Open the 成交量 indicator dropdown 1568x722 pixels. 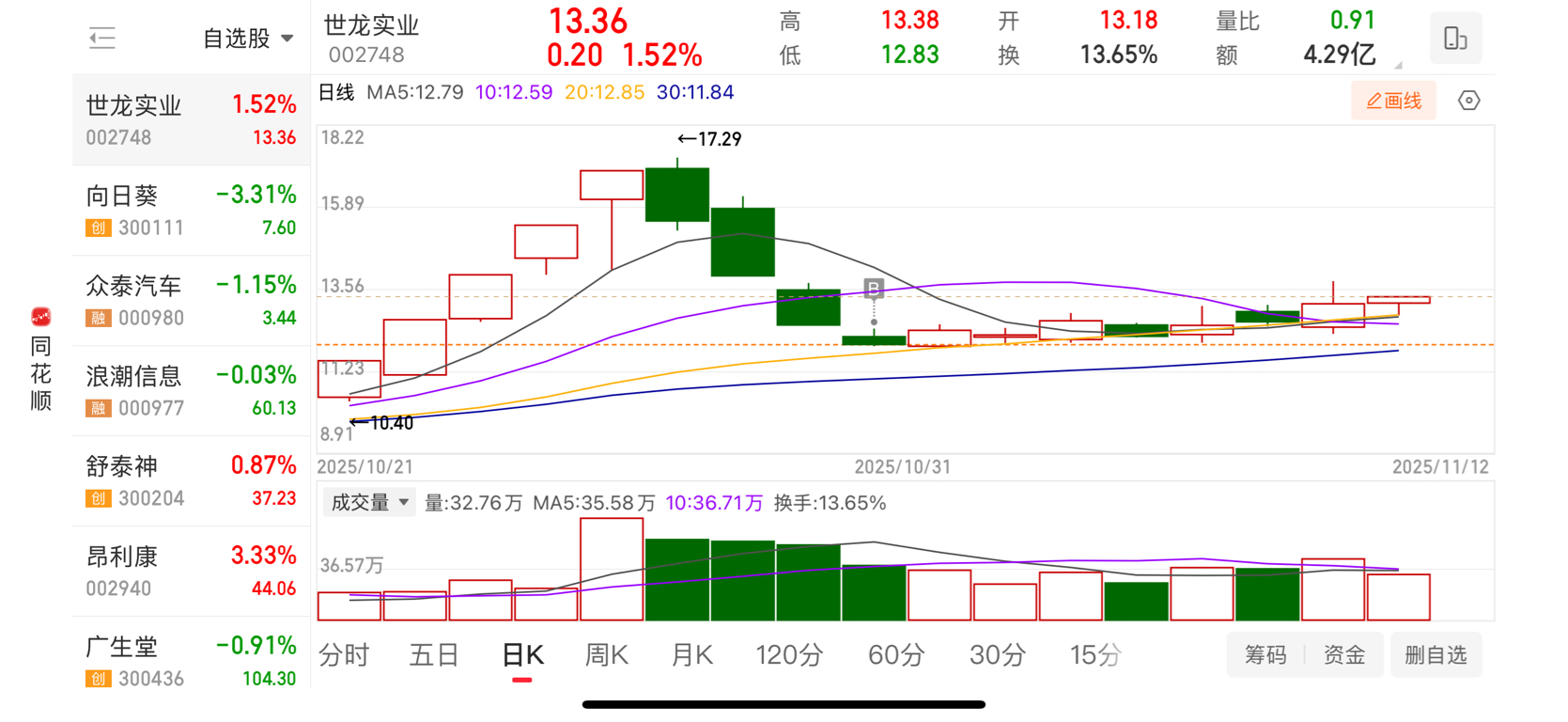369,503
